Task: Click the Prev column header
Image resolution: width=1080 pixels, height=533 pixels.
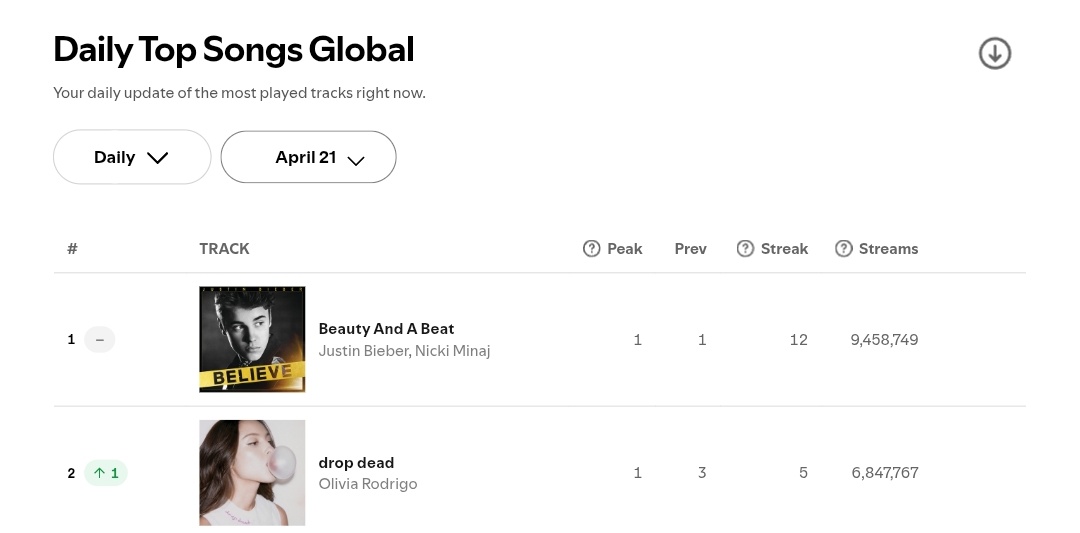Action: point(690,249)
